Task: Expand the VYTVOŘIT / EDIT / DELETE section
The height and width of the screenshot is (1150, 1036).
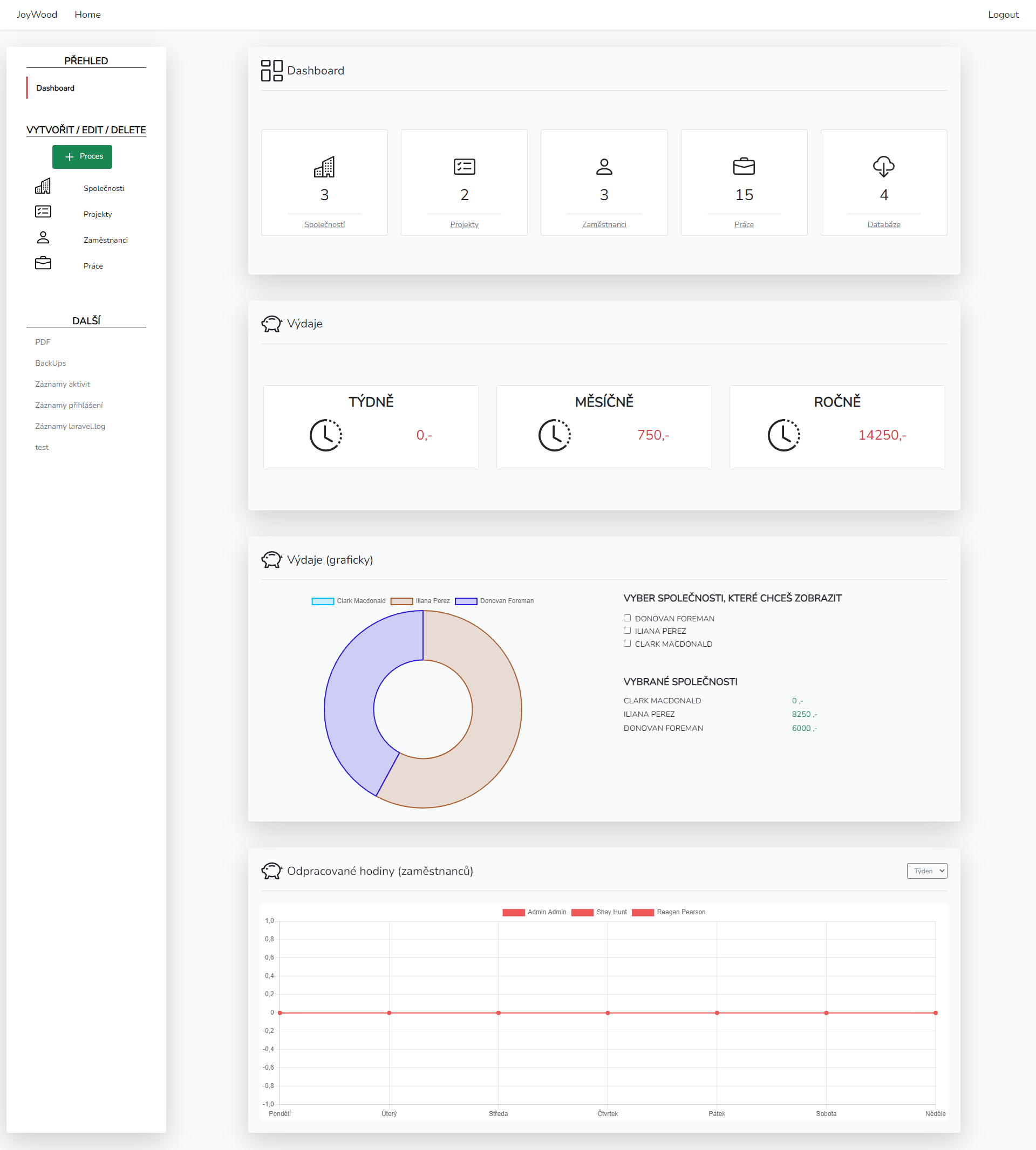Action: 85,129
